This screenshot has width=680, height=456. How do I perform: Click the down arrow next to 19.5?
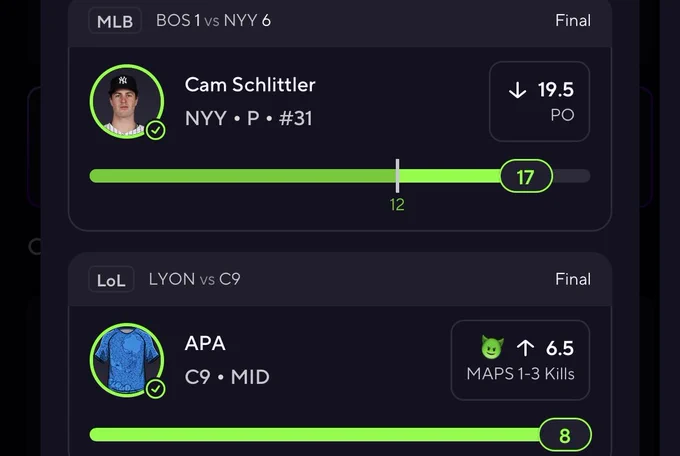517,90
